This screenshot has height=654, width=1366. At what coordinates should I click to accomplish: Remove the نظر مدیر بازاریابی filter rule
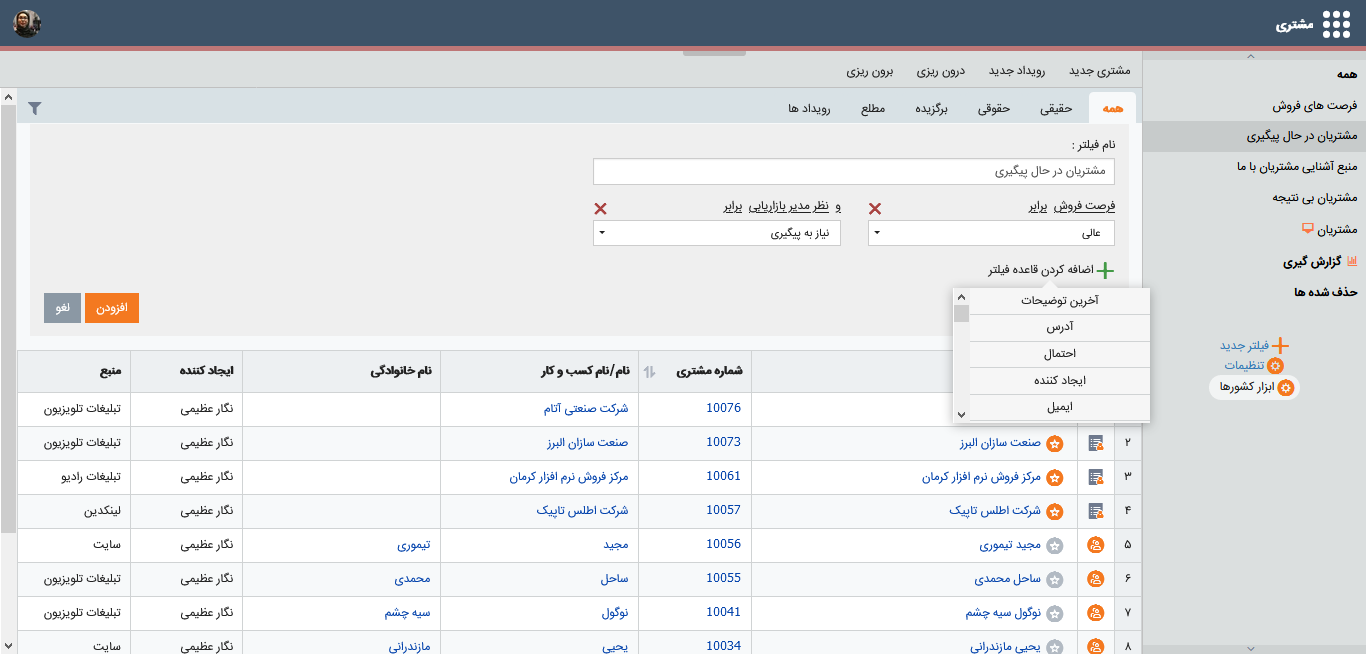point(601,208)
